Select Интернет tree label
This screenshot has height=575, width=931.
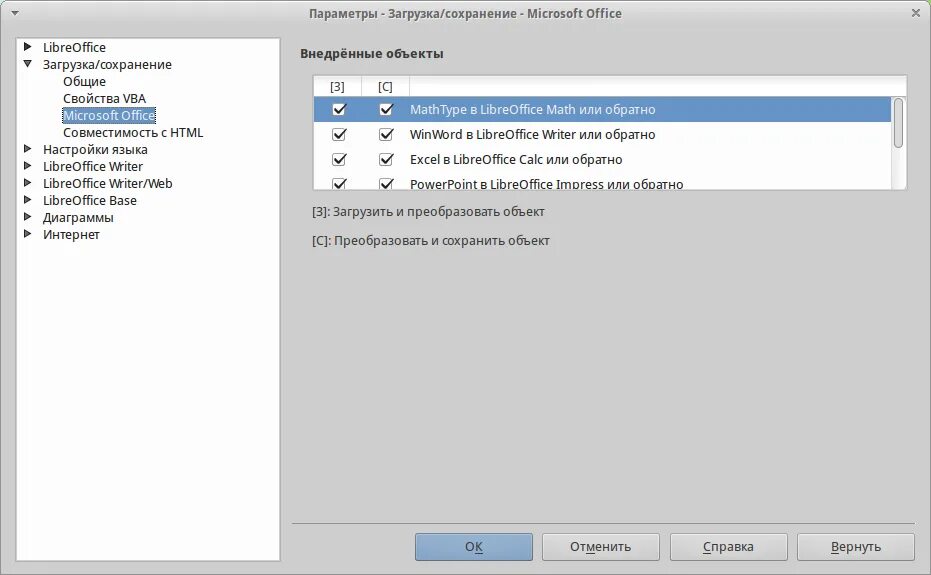click(71, 235)
